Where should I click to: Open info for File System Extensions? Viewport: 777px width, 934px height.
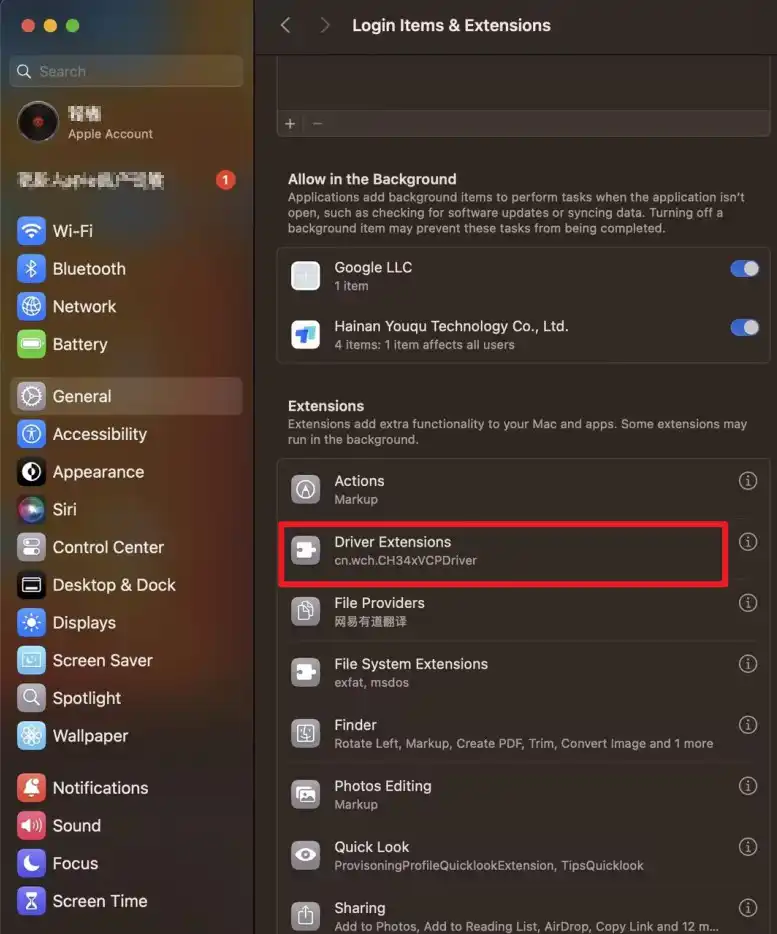(x=747, y=664)
